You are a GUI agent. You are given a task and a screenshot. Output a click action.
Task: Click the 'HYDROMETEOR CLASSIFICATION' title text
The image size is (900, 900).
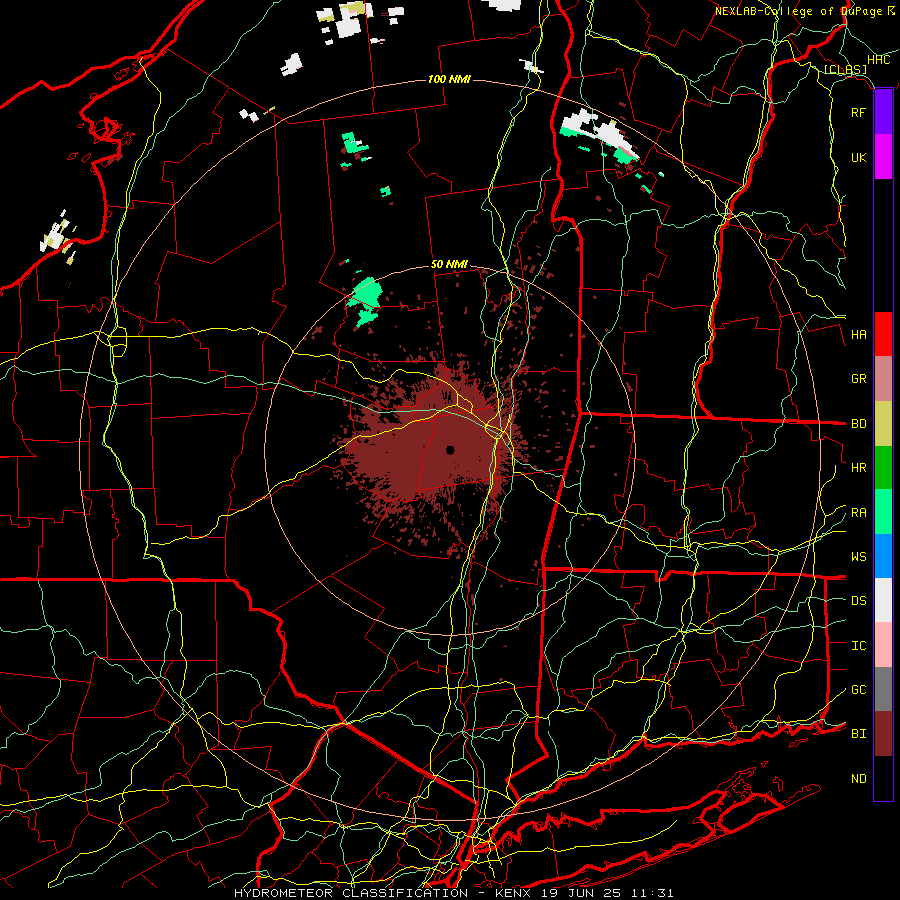click(351, 893)
